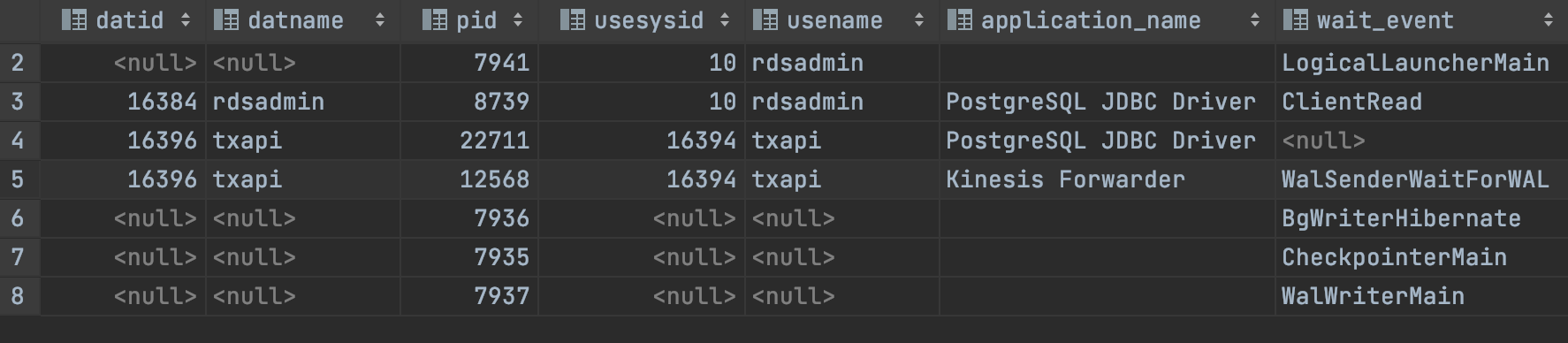Click the application_name column table icon
1568x343 pixels.
click(960, 20)
